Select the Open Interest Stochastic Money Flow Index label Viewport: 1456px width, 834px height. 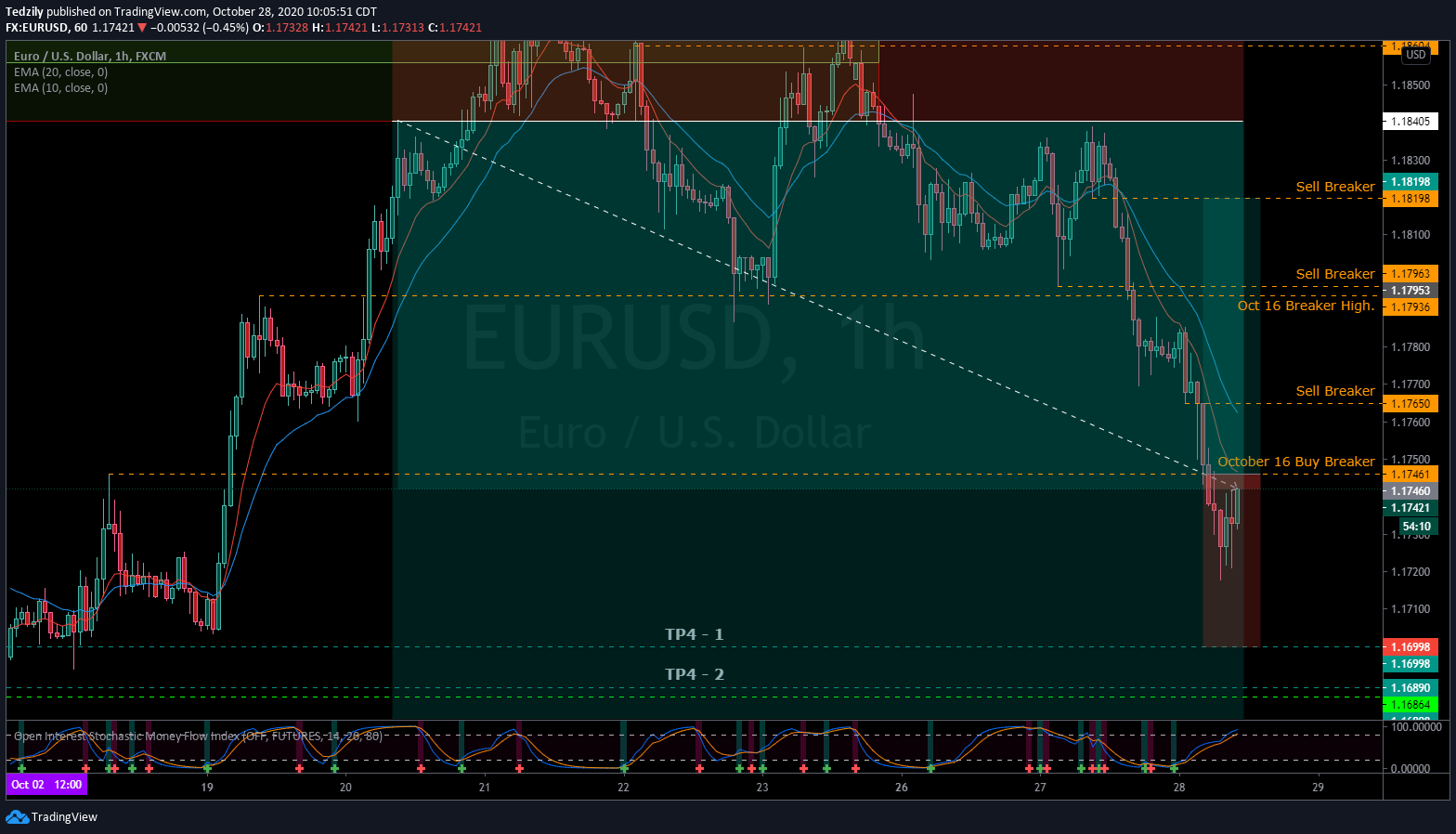pyautogui.click(x=198, y=736)
